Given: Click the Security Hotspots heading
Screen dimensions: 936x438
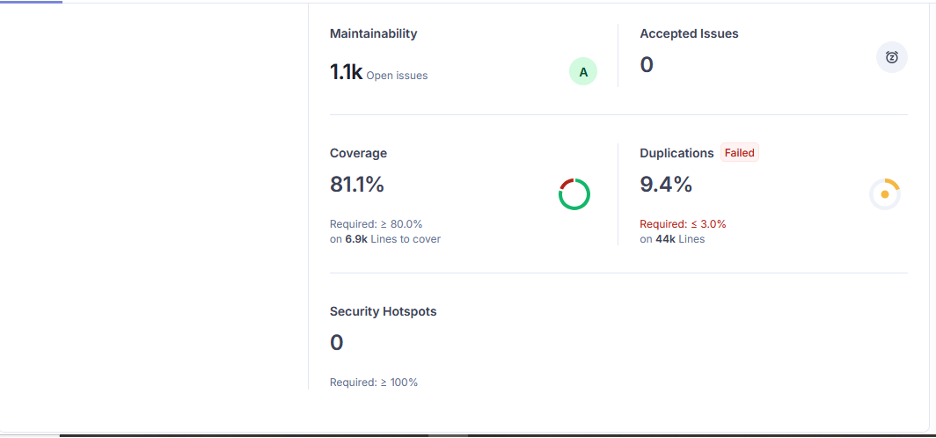Looking at the screenshot, I should (x=383, y=311).
